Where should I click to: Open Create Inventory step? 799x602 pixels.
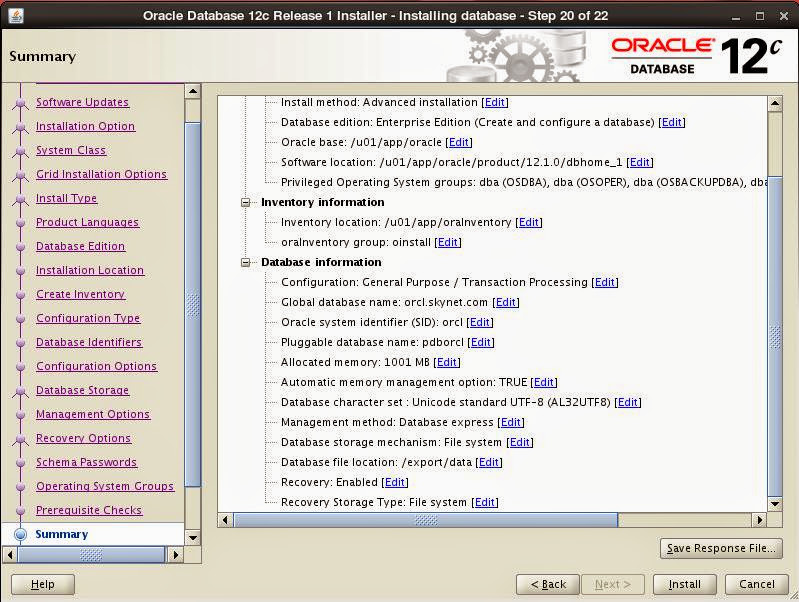pyautogui.click(x=80, y=294)
